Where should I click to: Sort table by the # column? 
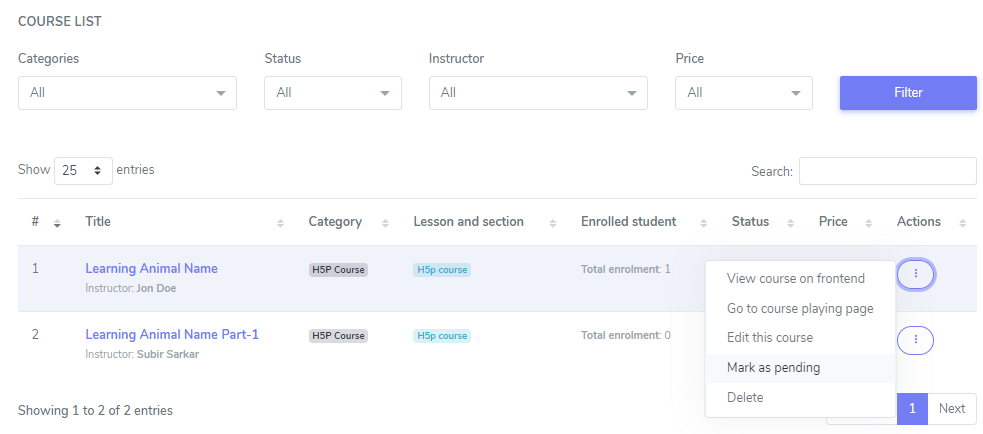pos(57,223)
